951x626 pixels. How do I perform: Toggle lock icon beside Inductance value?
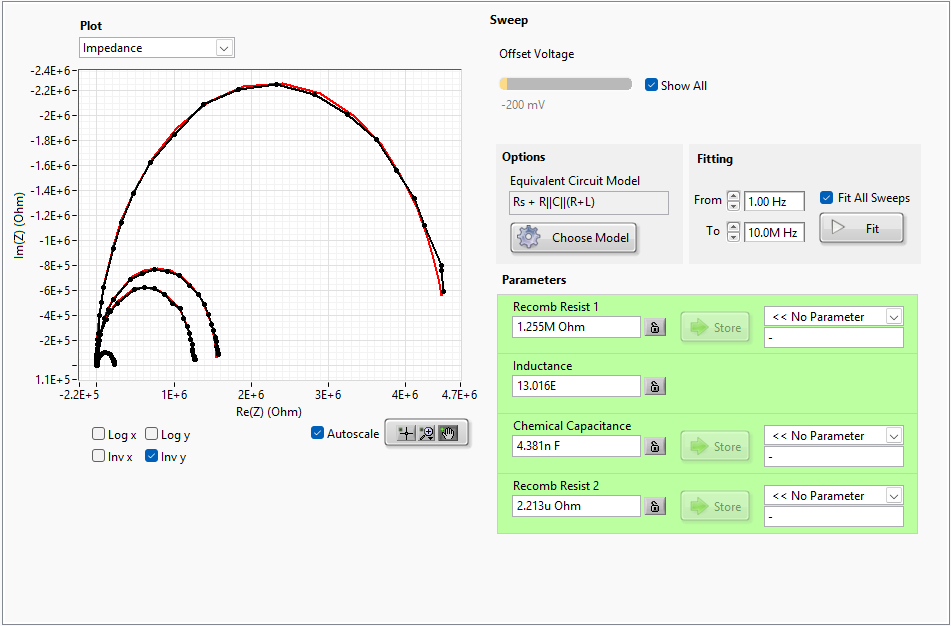(x=655, y=386)
